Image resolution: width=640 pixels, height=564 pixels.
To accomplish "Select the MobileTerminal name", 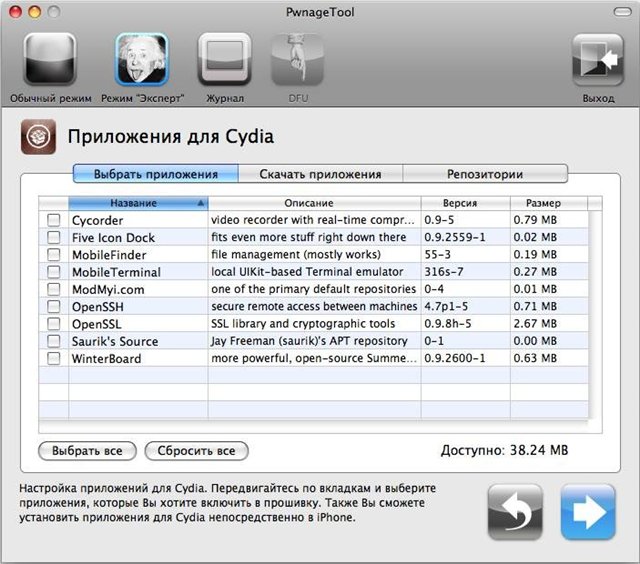I will point(116,272).
